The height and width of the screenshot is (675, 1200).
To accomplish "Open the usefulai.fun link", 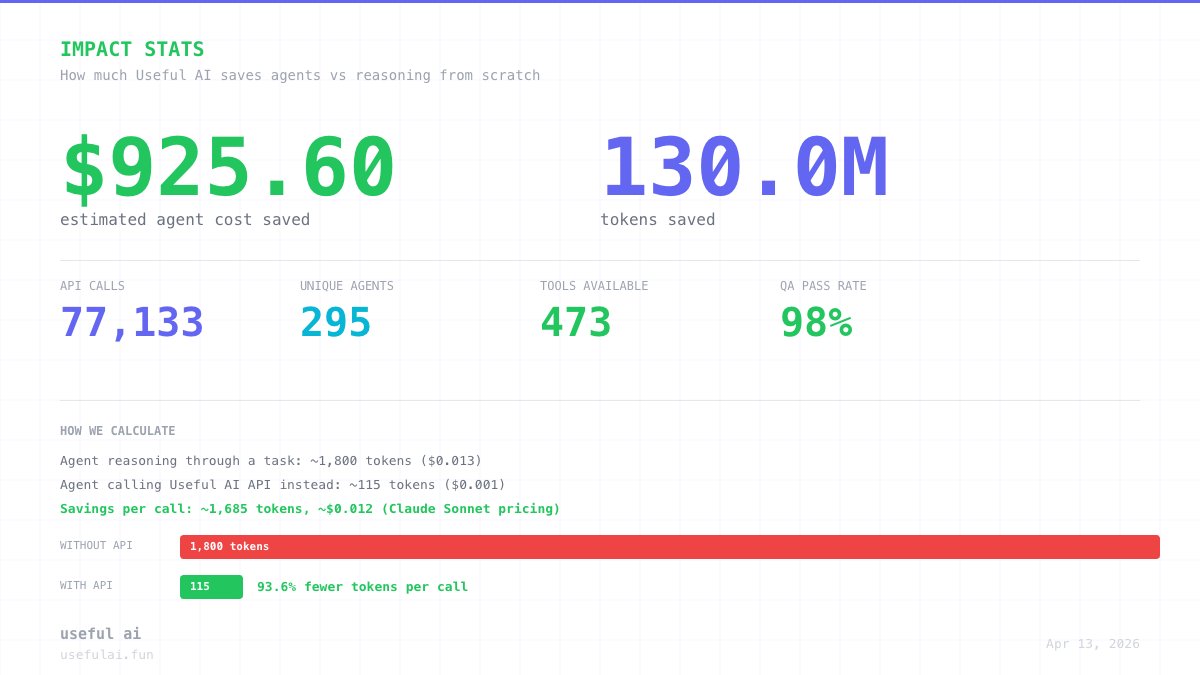I will pyautogui.click(x=107, y=655).
